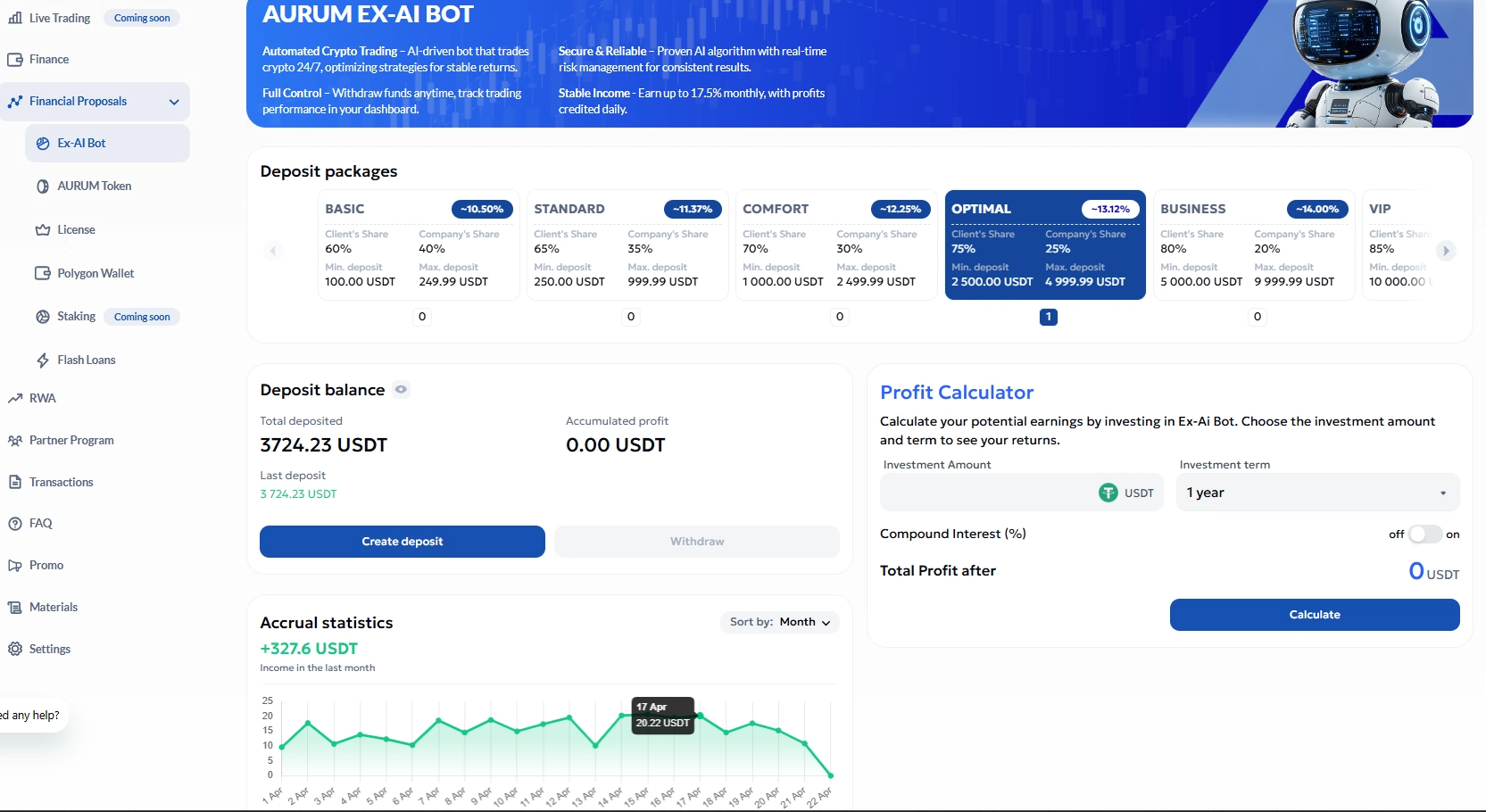Click the Flash Loans lightning icon
The height and width of the screenshot is (812, 1486).
point(43,360)
